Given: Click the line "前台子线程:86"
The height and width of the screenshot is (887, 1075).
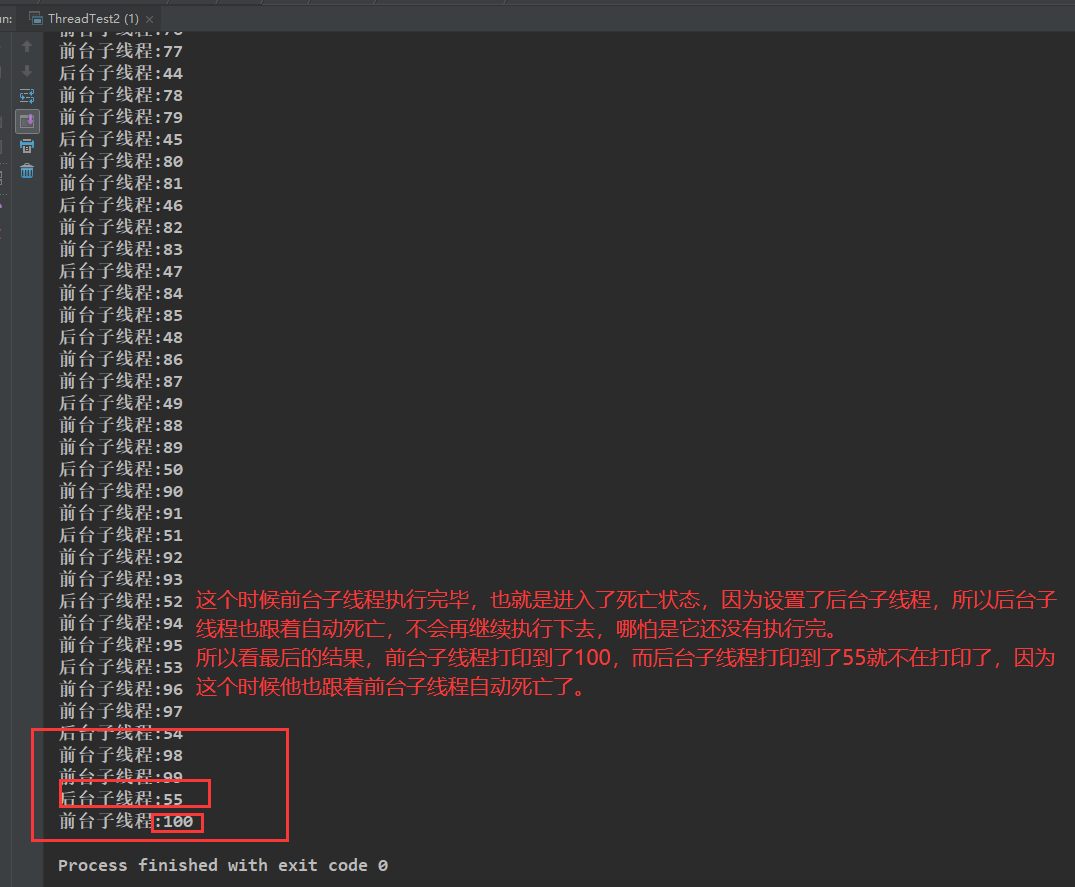Looking at the screenshot, I should click(x=121, y=359).
